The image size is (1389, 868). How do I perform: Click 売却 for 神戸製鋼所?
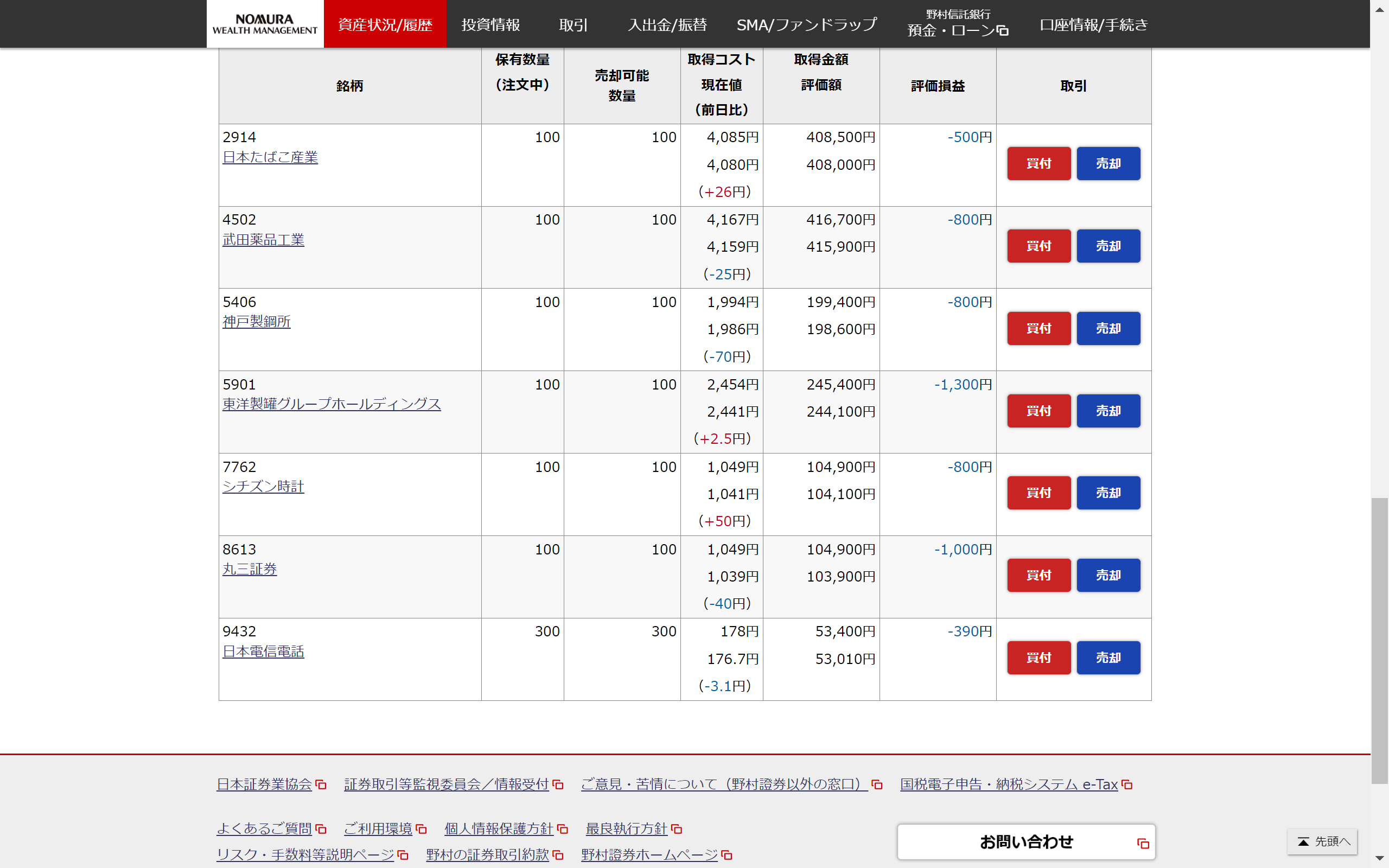coord(1108,328)
